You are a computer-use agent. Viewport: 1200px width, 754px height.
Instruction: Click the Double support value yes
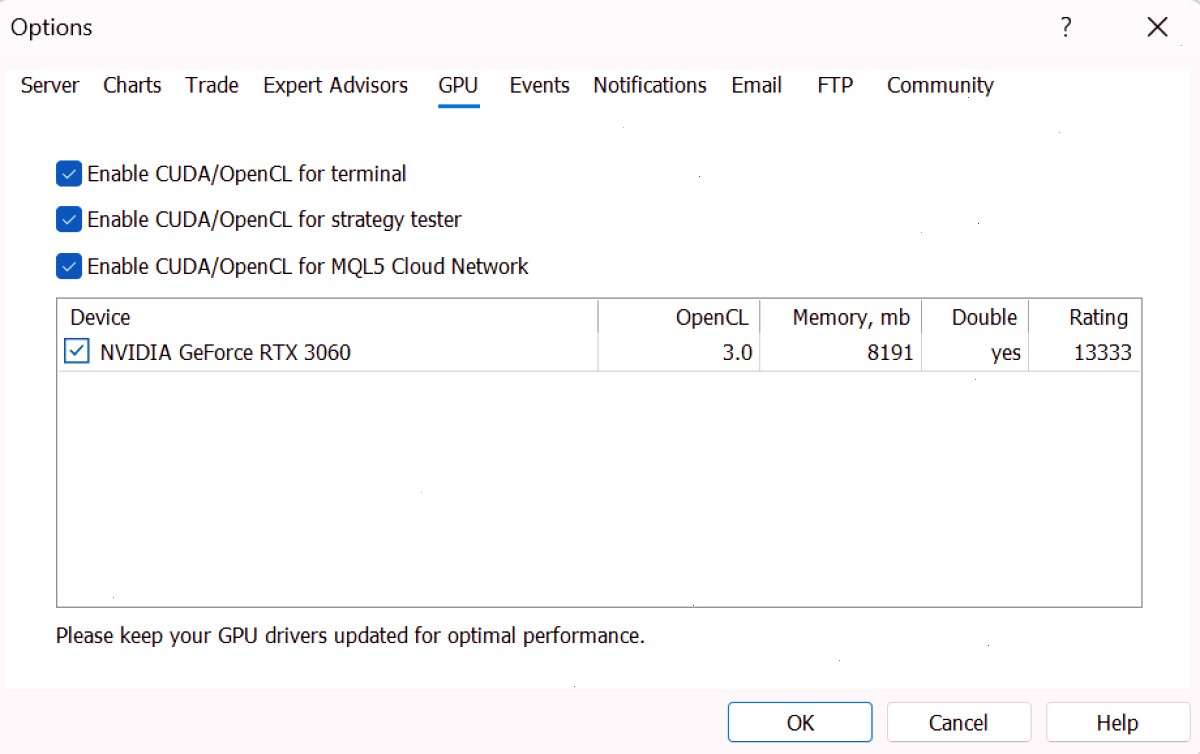[1006, 353]
